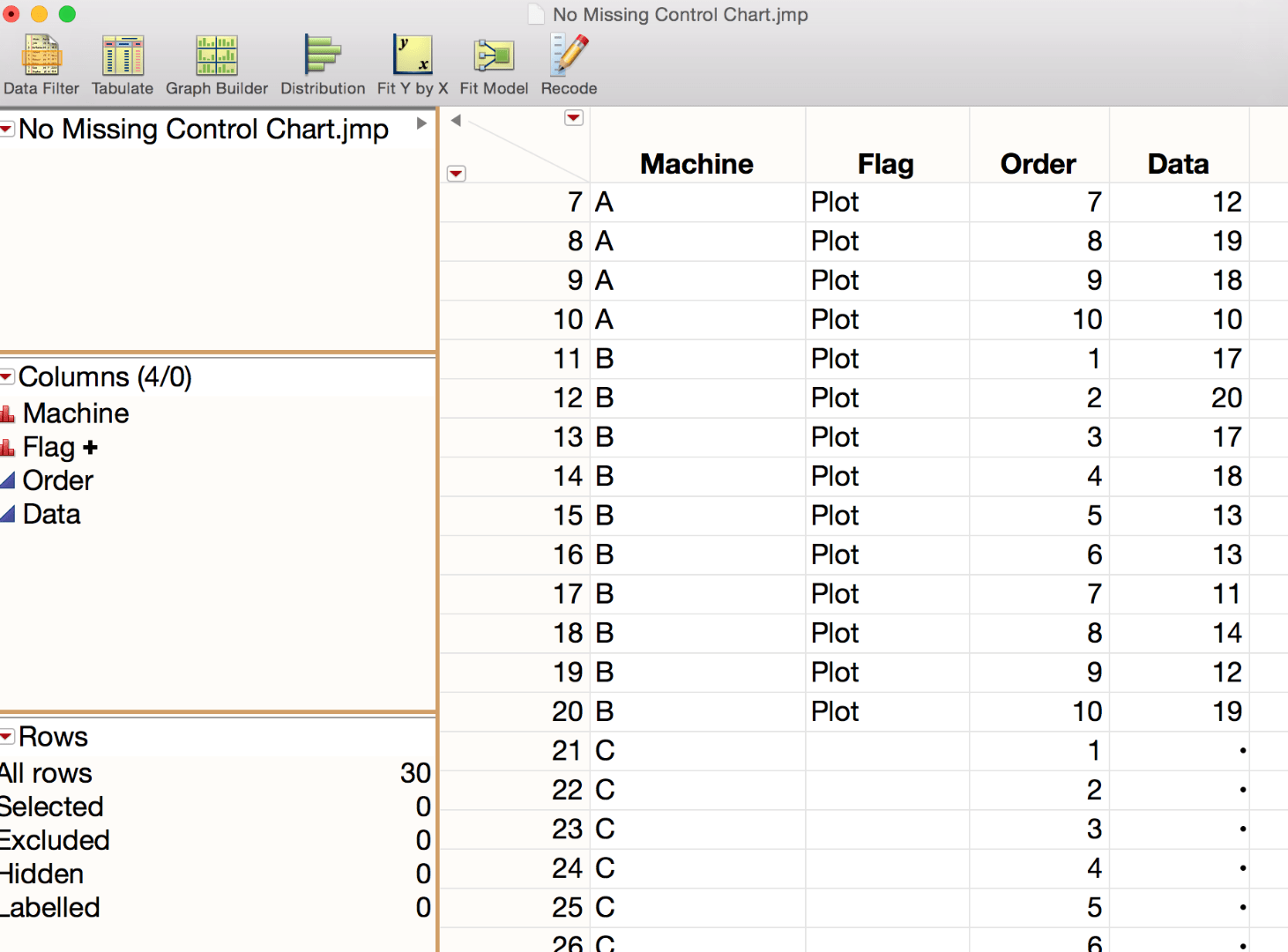
Task: Select the Machine column in the Columns list
Action: click(x=76, y=413)
